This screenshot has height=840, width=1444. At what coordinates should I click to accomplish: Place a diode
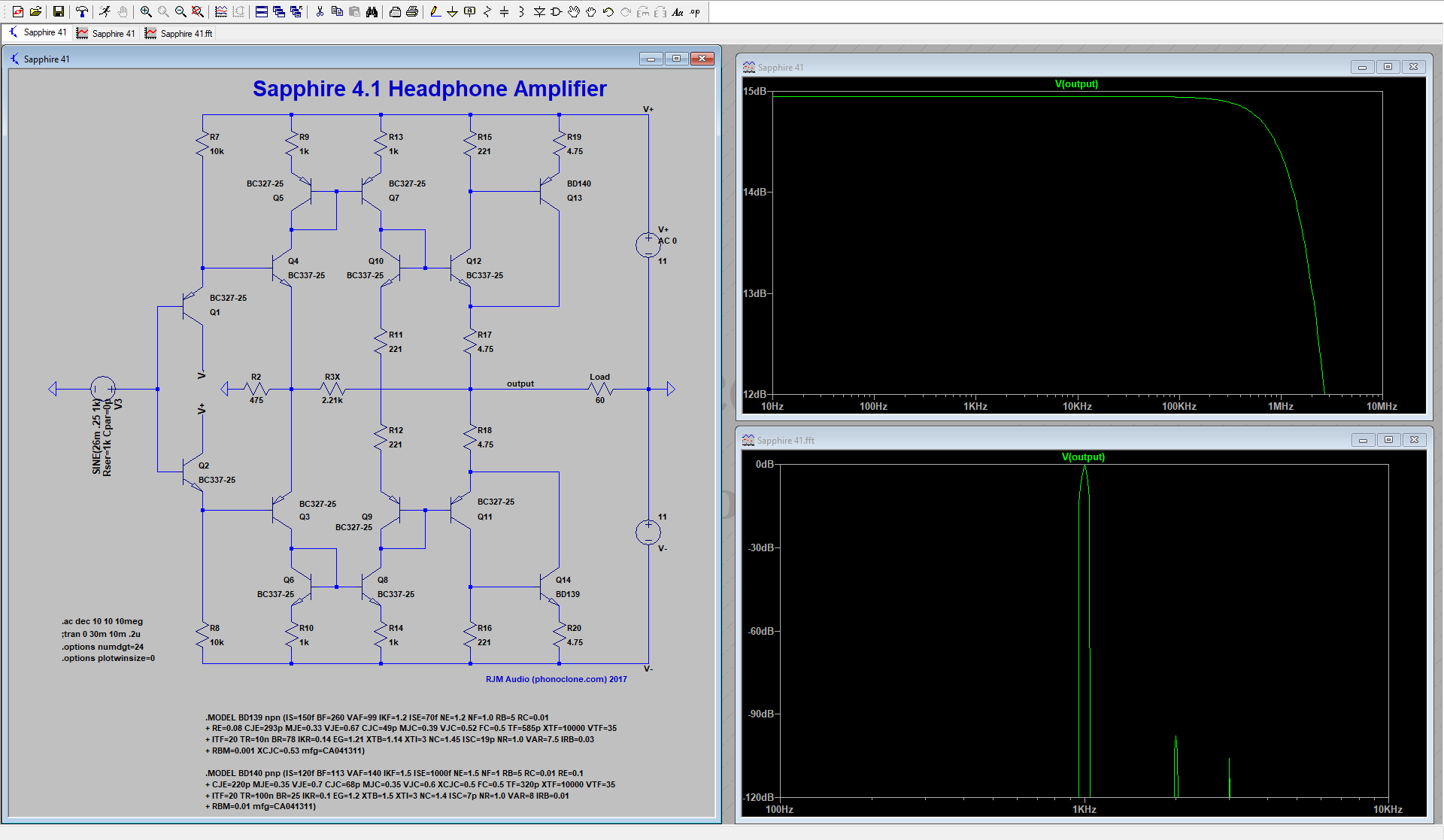539,11
